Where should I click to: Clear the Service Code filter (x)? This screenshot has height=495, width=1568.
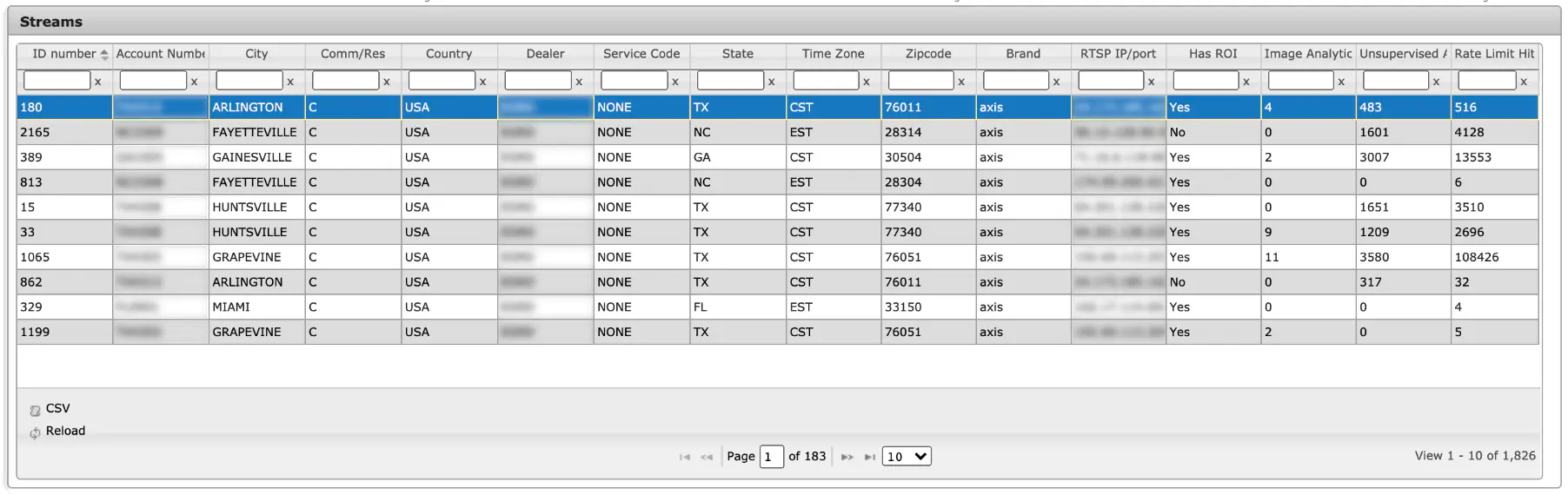pos(675,82)
